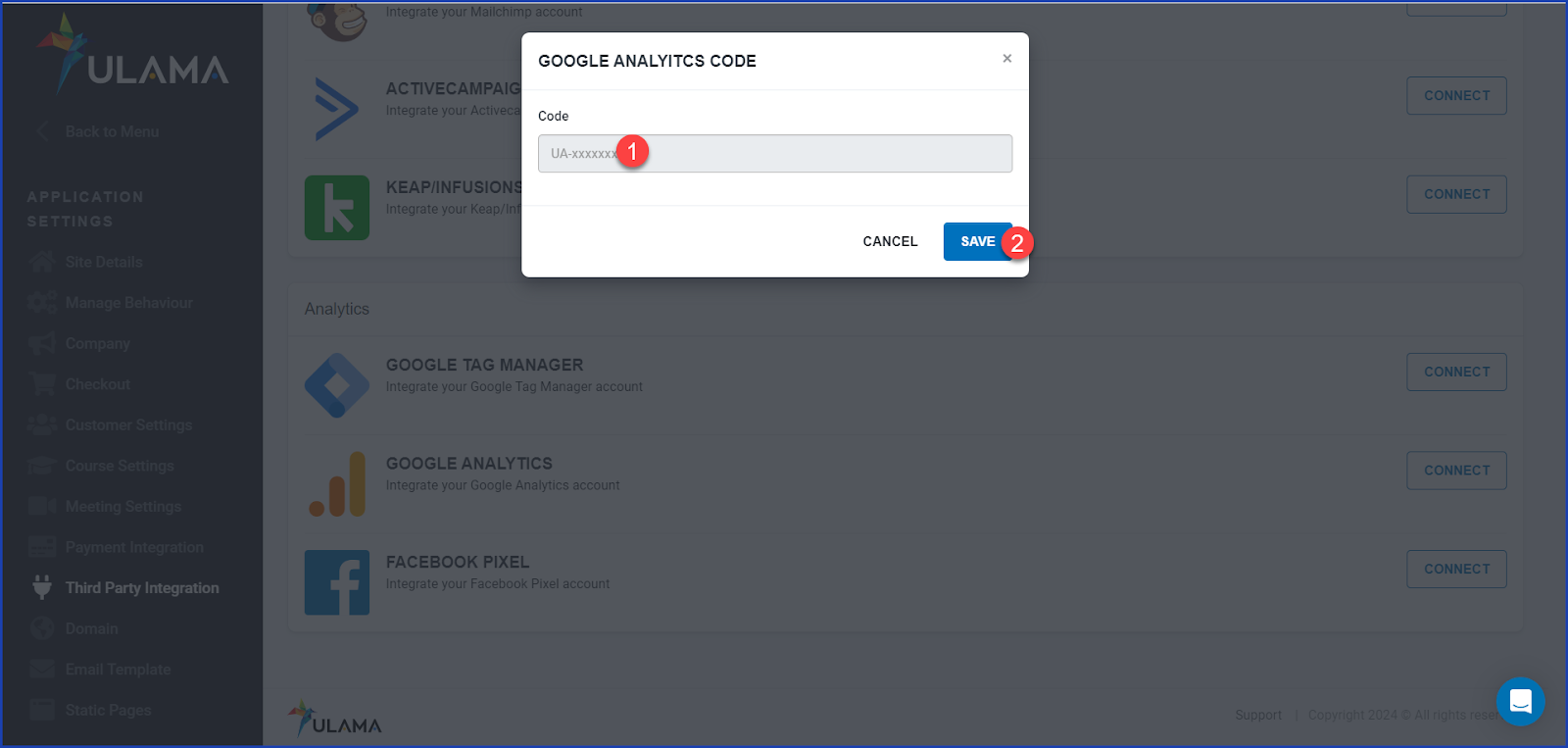Click the Ulama logo in sidebar

[x=132, y=54]
